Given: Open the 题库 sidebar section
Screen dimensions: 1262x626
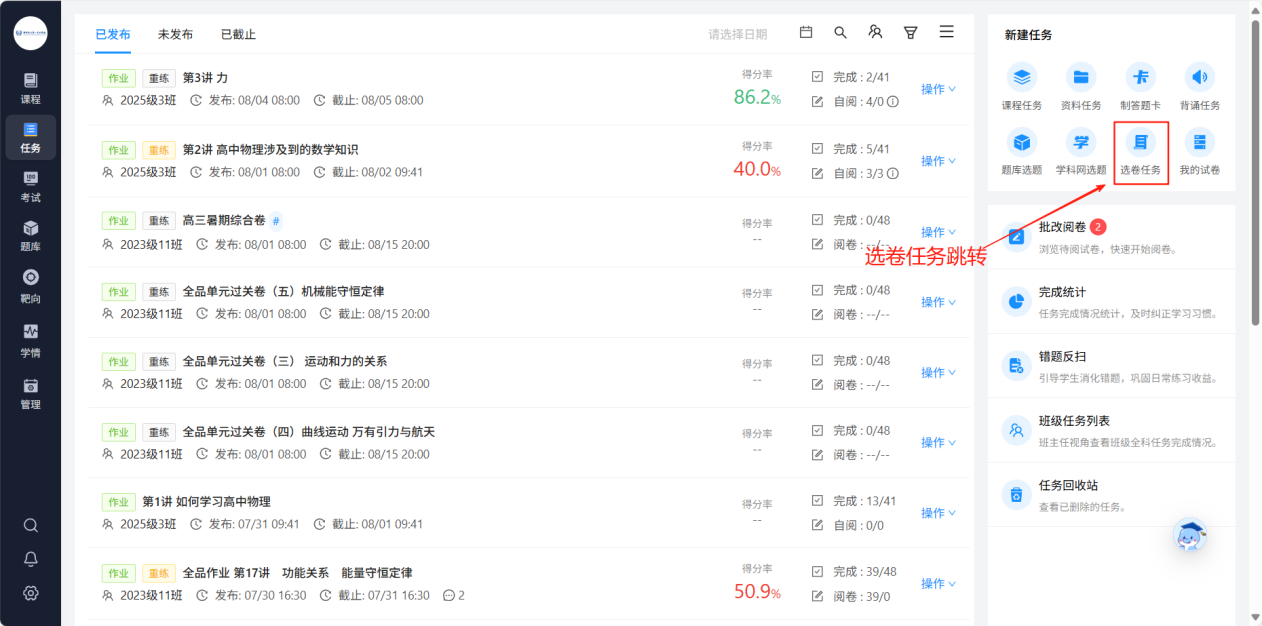Looking at the screenshot, I should [30, 236].
